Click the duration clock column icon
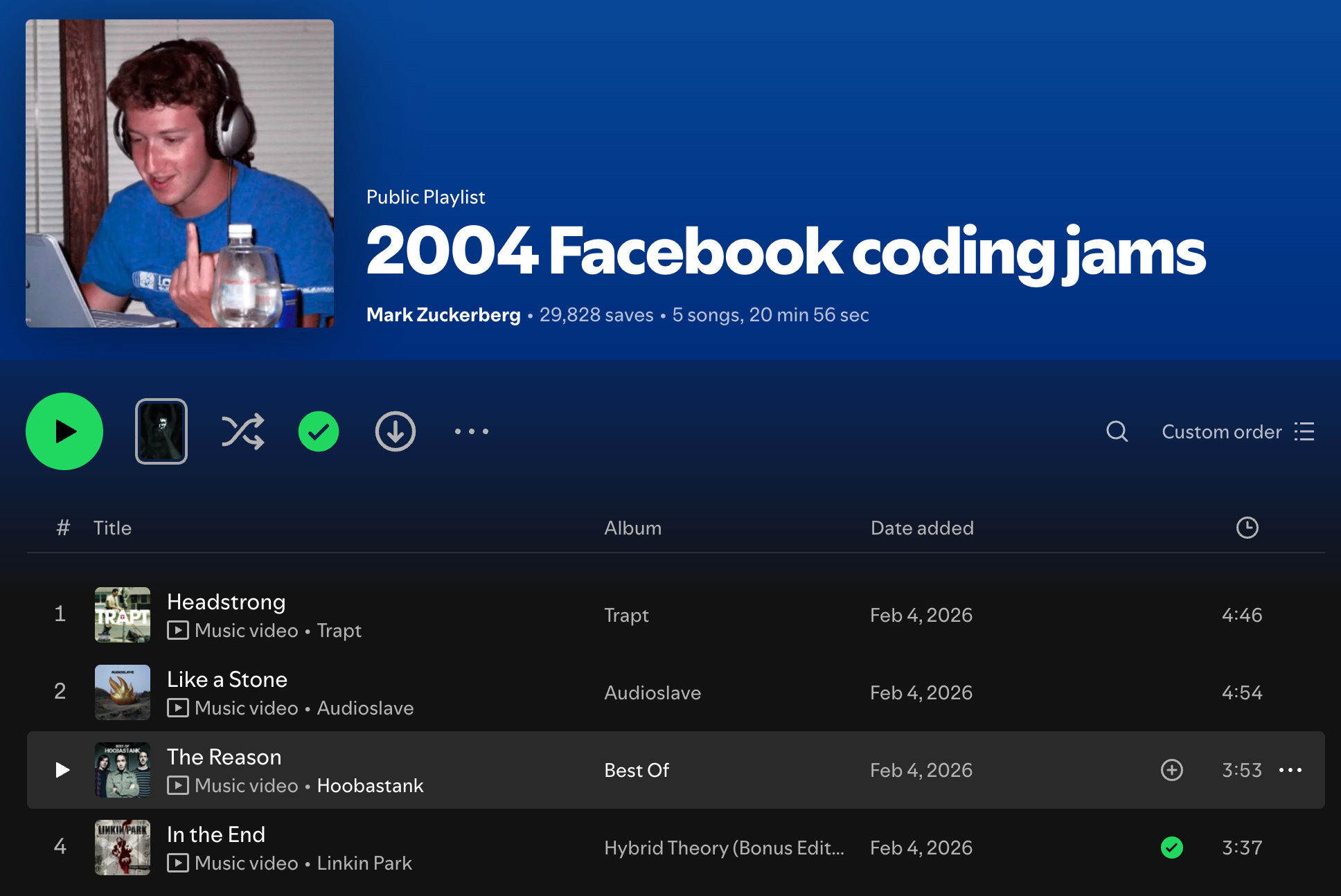 (x=1247, y=528)
